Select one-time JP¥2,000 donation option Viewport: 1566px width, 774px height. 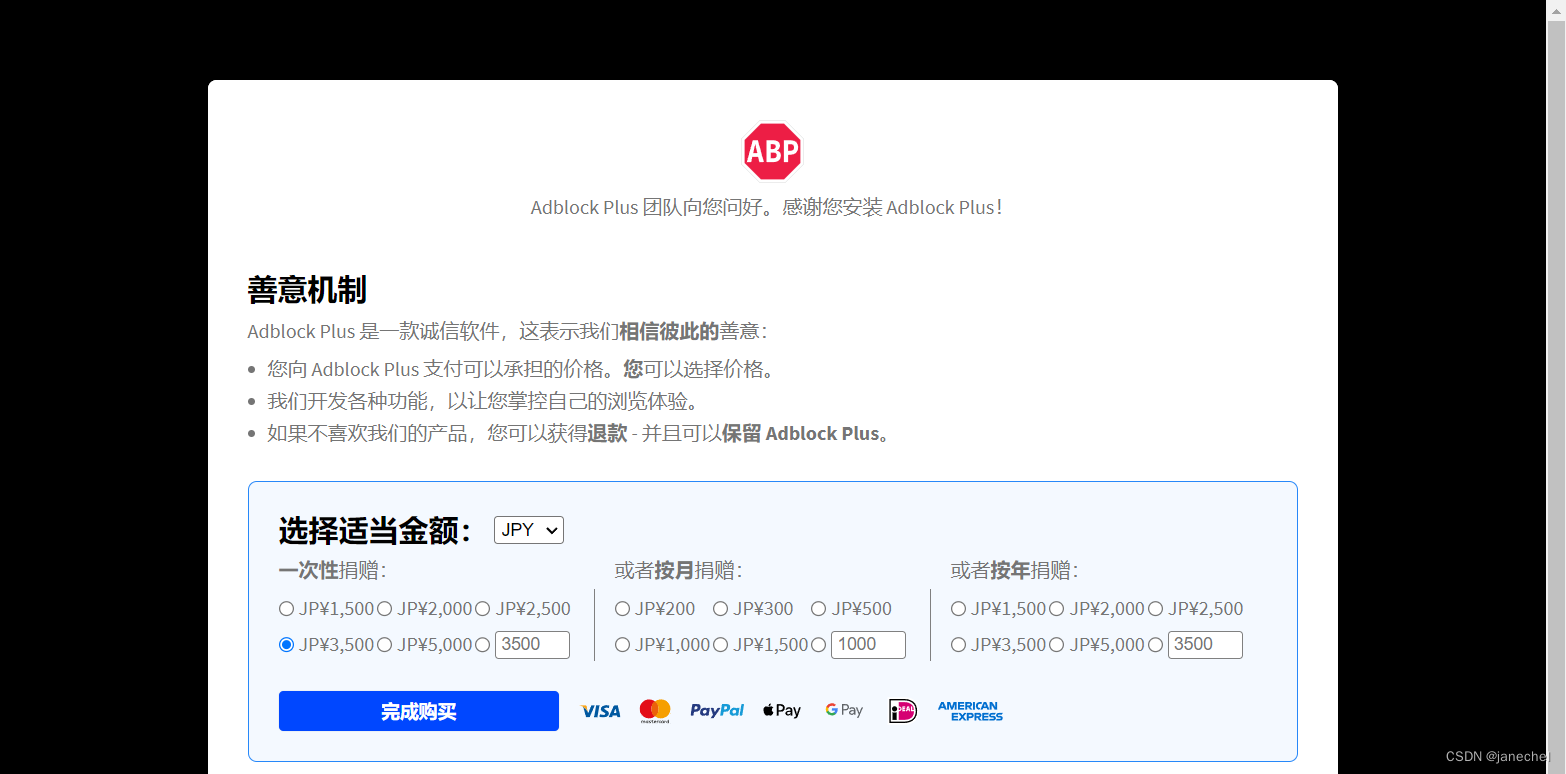[x=385, y=609]
